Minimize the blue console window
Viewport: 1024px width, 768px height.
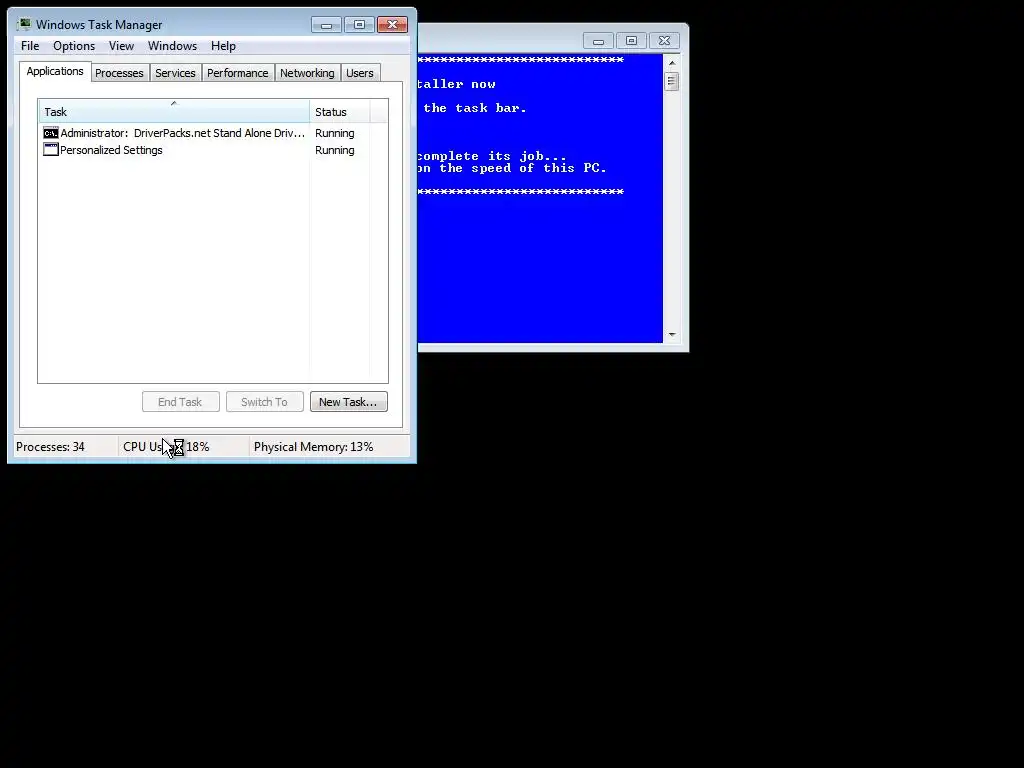pyautogui.click(x=598, y=40)
